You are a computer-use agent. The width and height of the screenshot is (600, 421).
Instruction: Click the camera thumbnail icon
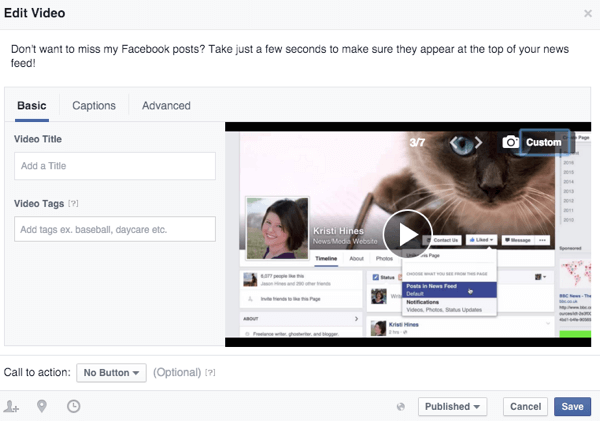click(510, 142)
